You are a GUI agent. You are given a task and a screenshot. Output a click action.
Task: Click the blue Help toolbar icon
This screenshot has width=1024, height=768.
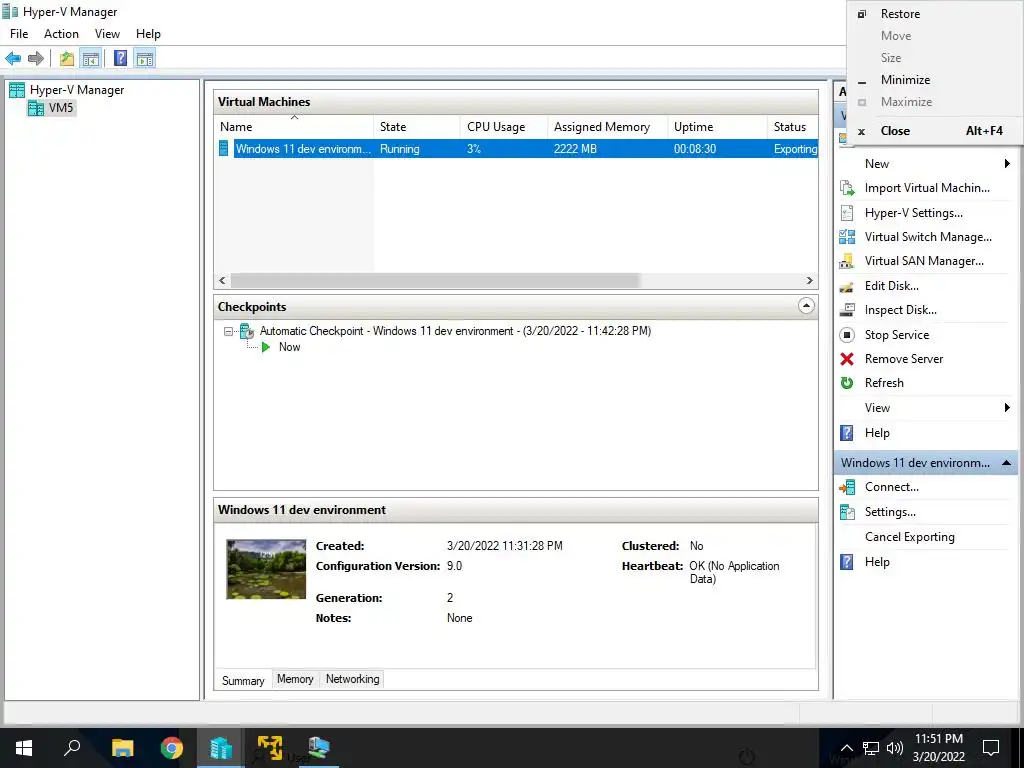tap(120, 59)
